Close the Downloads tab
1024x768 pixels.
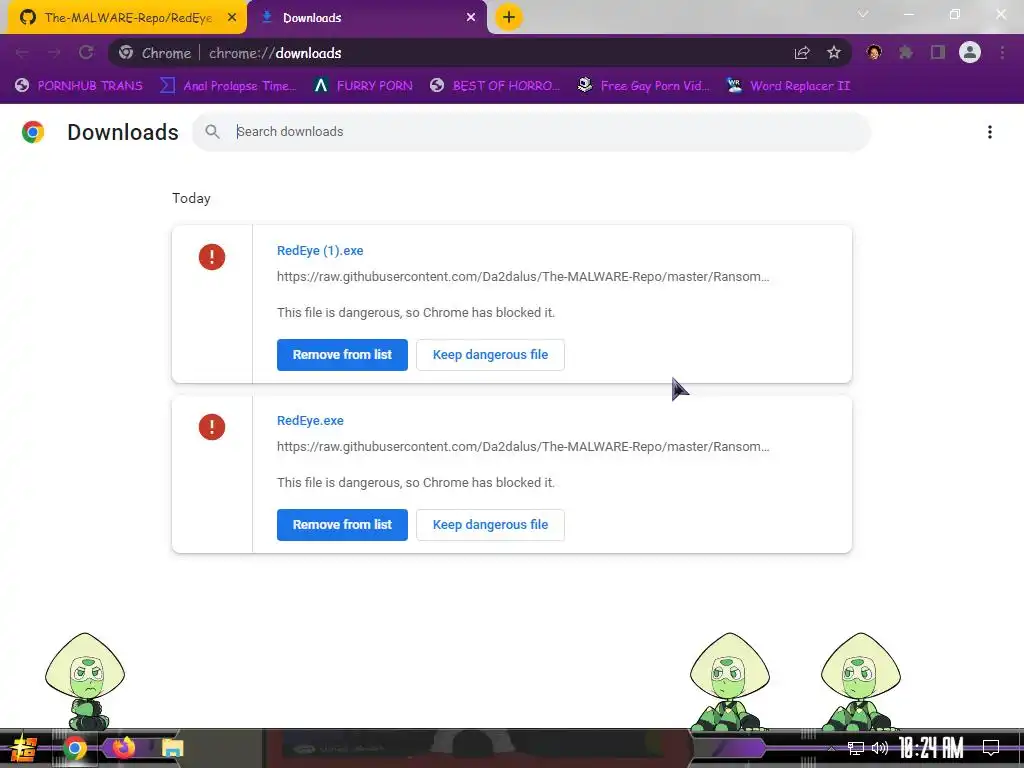click(471, 18)
